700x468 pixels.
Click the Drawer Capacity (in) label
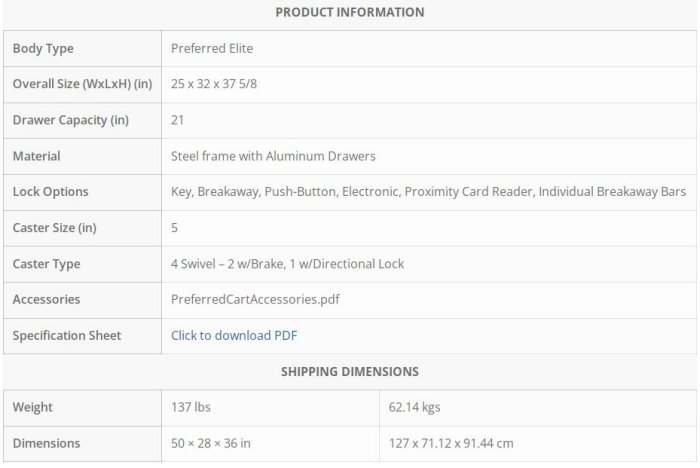(x=68, y=120)
